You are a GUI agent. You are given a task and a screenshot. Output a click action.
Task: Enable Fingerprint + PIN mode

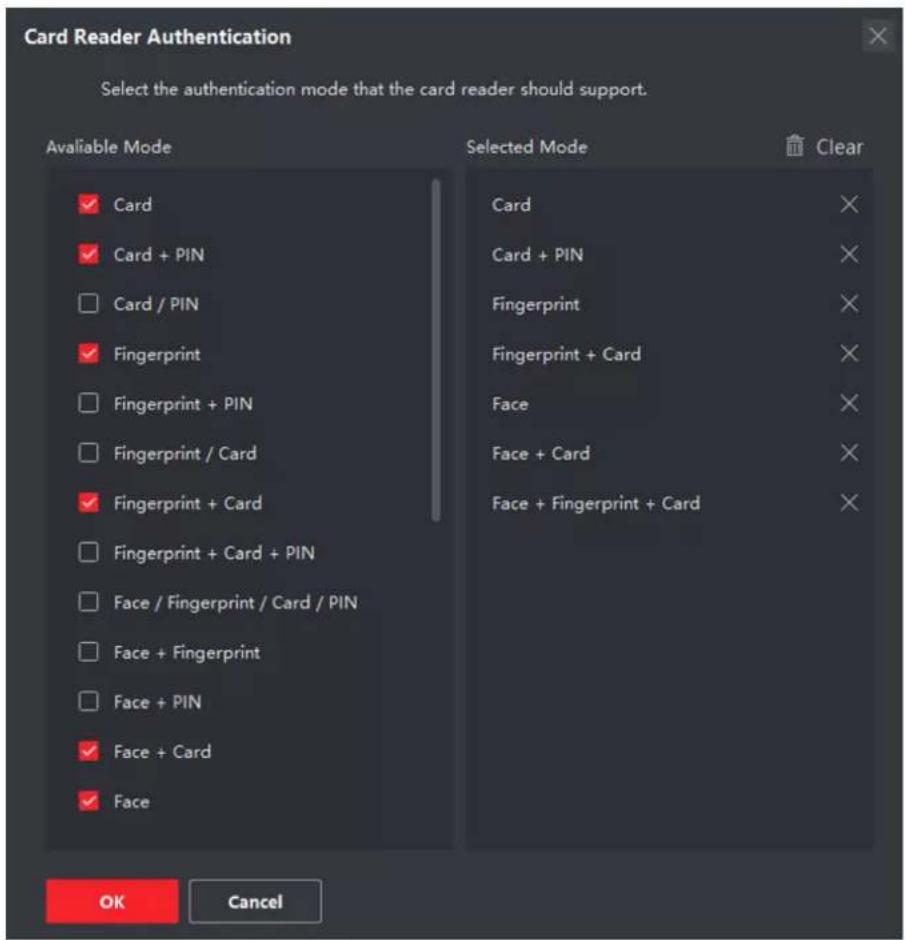88,403
